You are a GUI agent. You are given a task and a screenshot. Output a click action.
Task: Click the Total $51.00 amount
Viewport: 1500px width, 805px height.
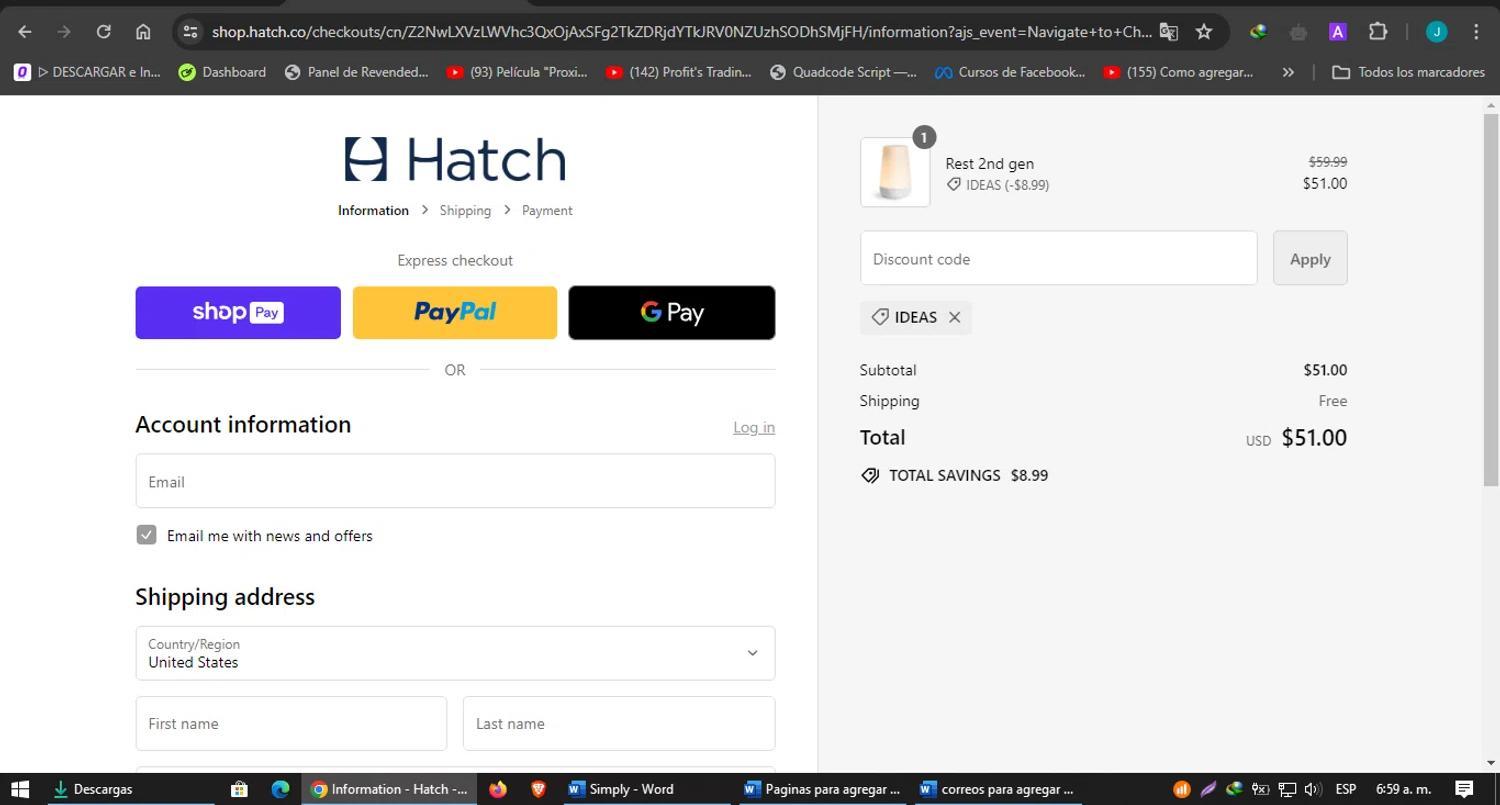(x=1314, y=437)
